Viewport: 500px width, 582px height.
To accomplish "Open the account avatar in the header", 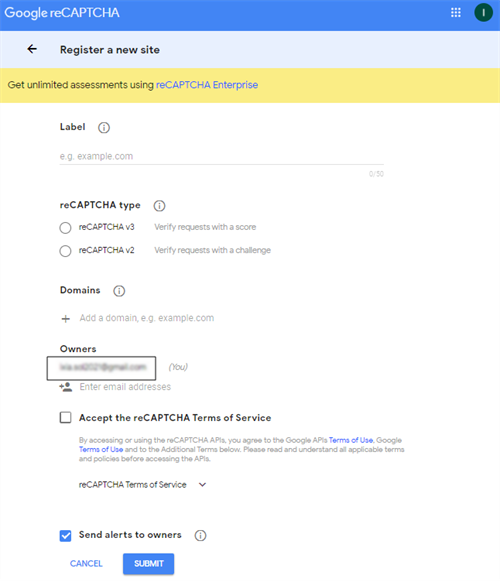I will click(x=483, y=13).
